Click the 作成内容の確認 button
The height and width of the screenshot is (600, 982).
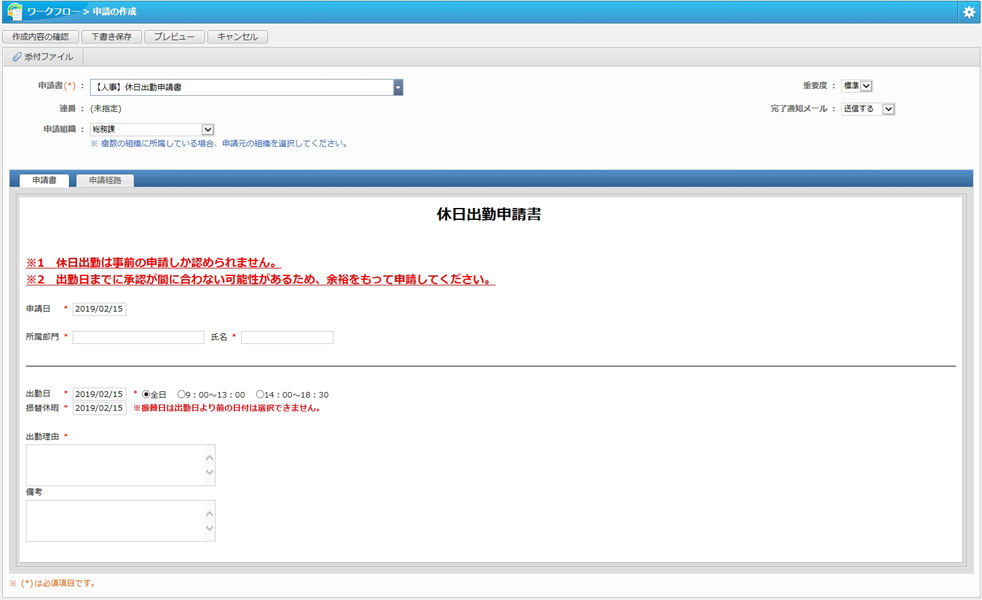click(x=40, y=37)
